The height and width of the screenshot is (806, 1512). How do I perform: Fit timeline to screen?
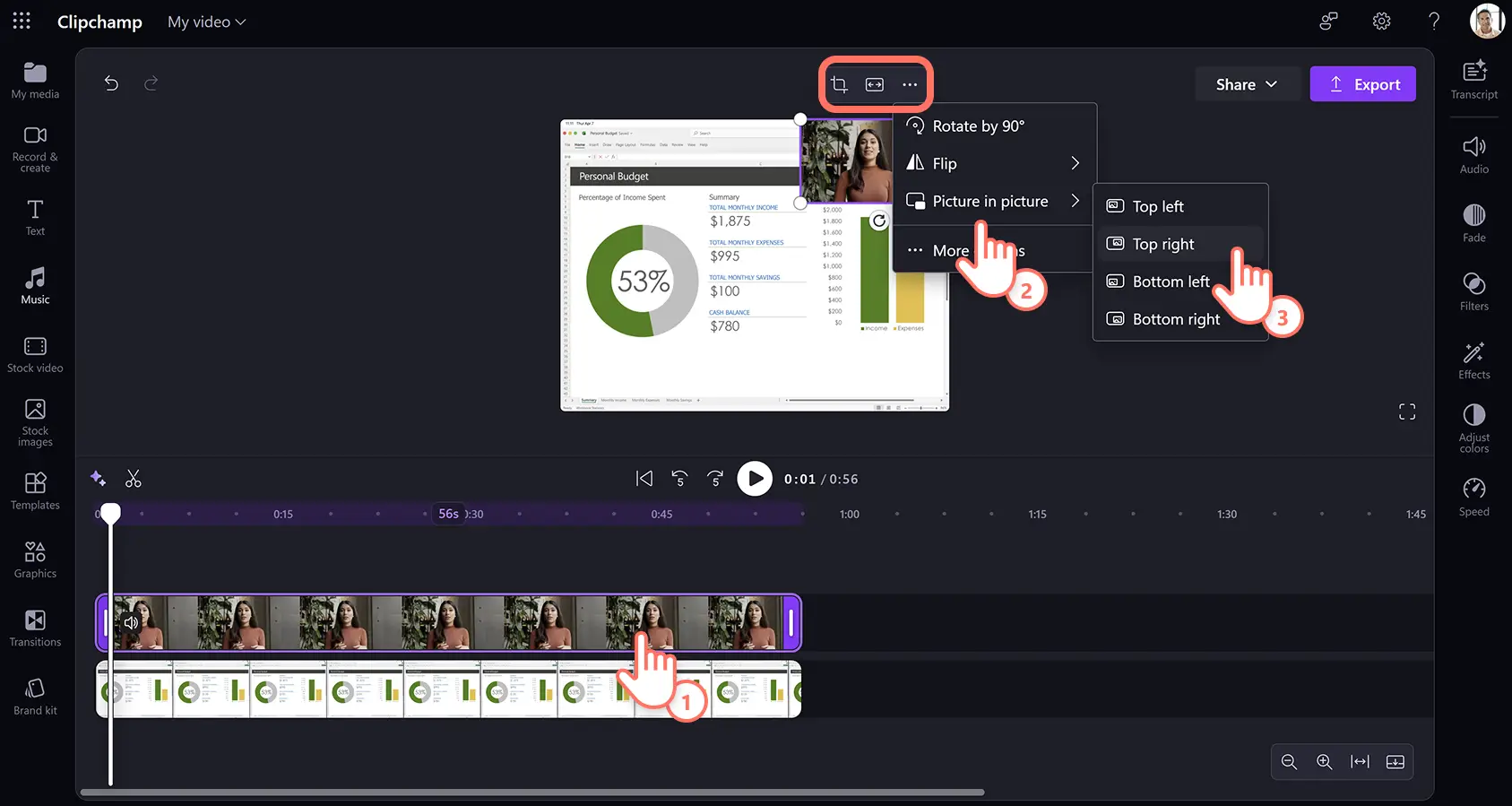pyautogui.click(x=1360, y=761)
